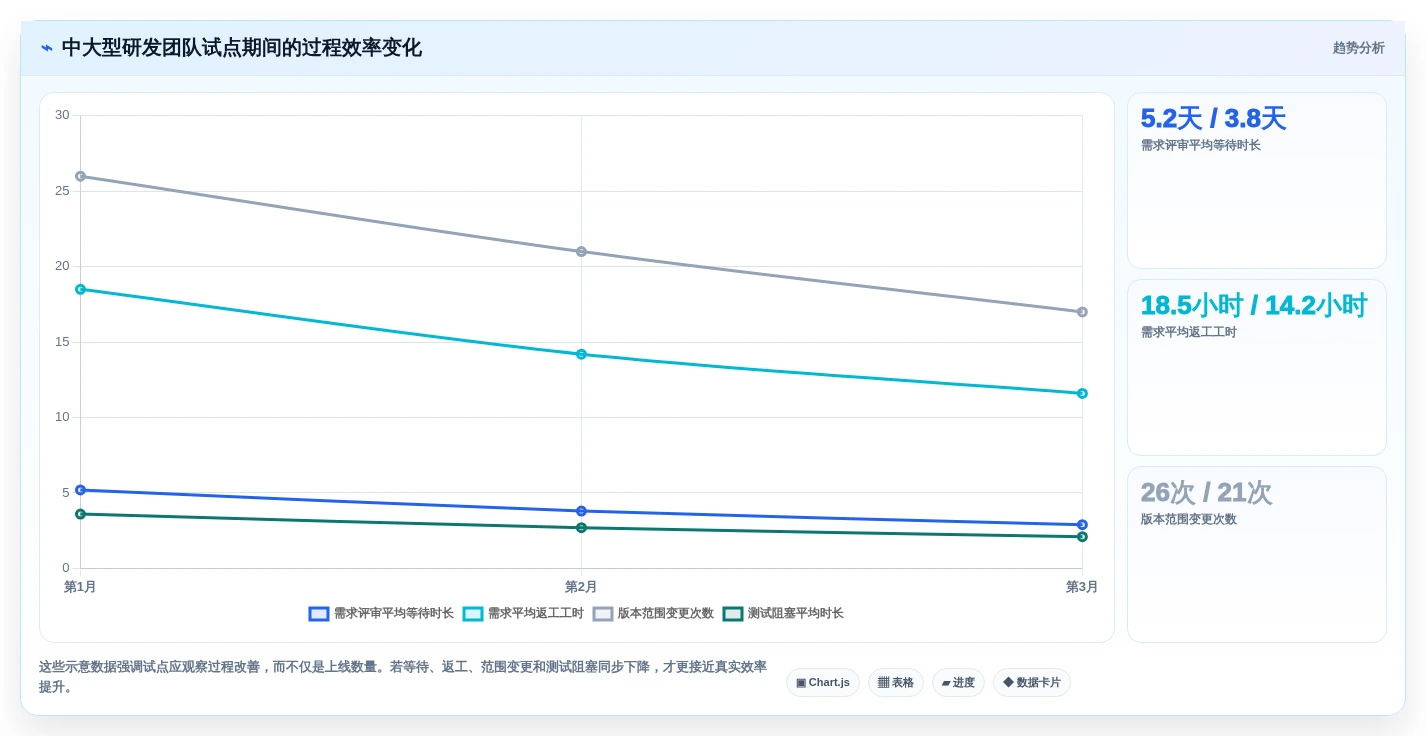Click the lightning icon beside the chart title
The image size is (1426, 736).
coord(47,48)
